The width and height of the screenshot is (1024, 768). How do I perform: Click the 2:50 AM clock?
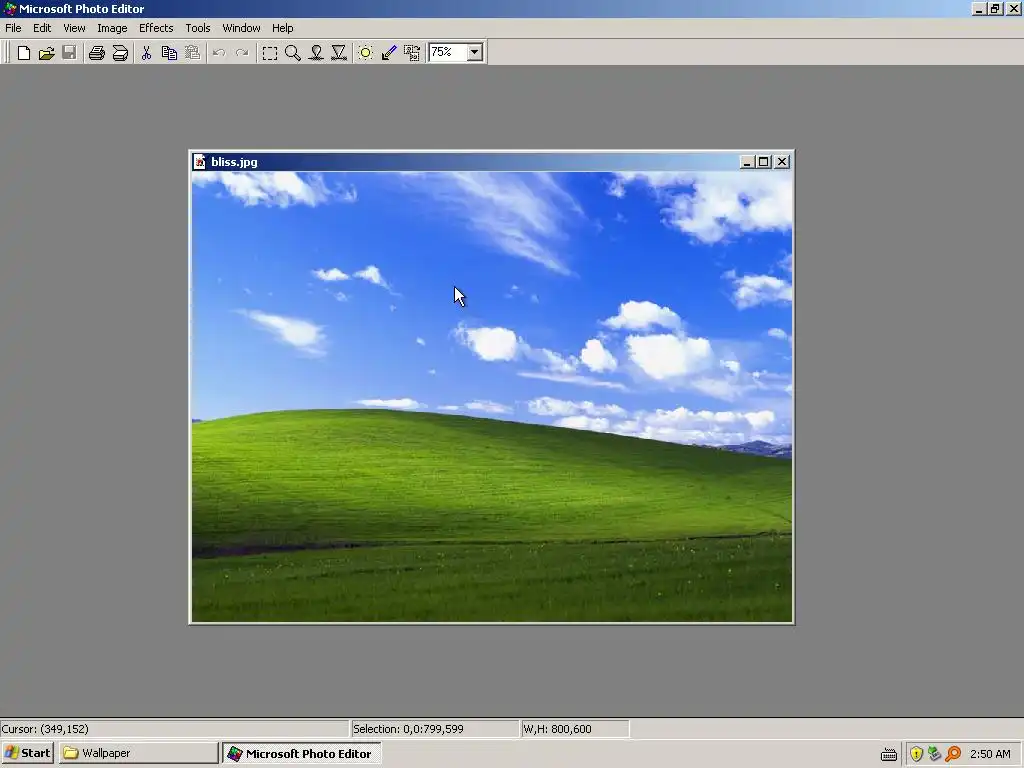(x=990, y=754)
